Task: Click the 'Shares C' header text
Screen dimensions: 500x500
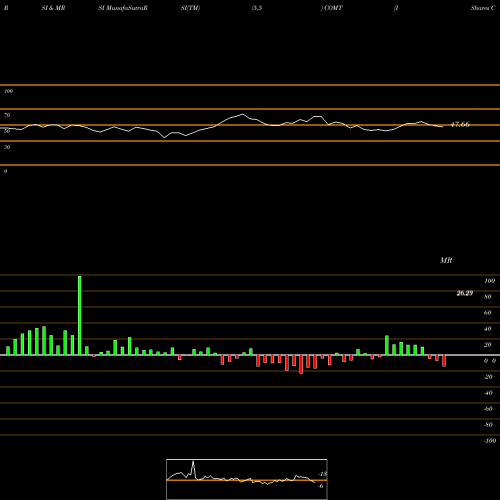Action: [483, 8]
